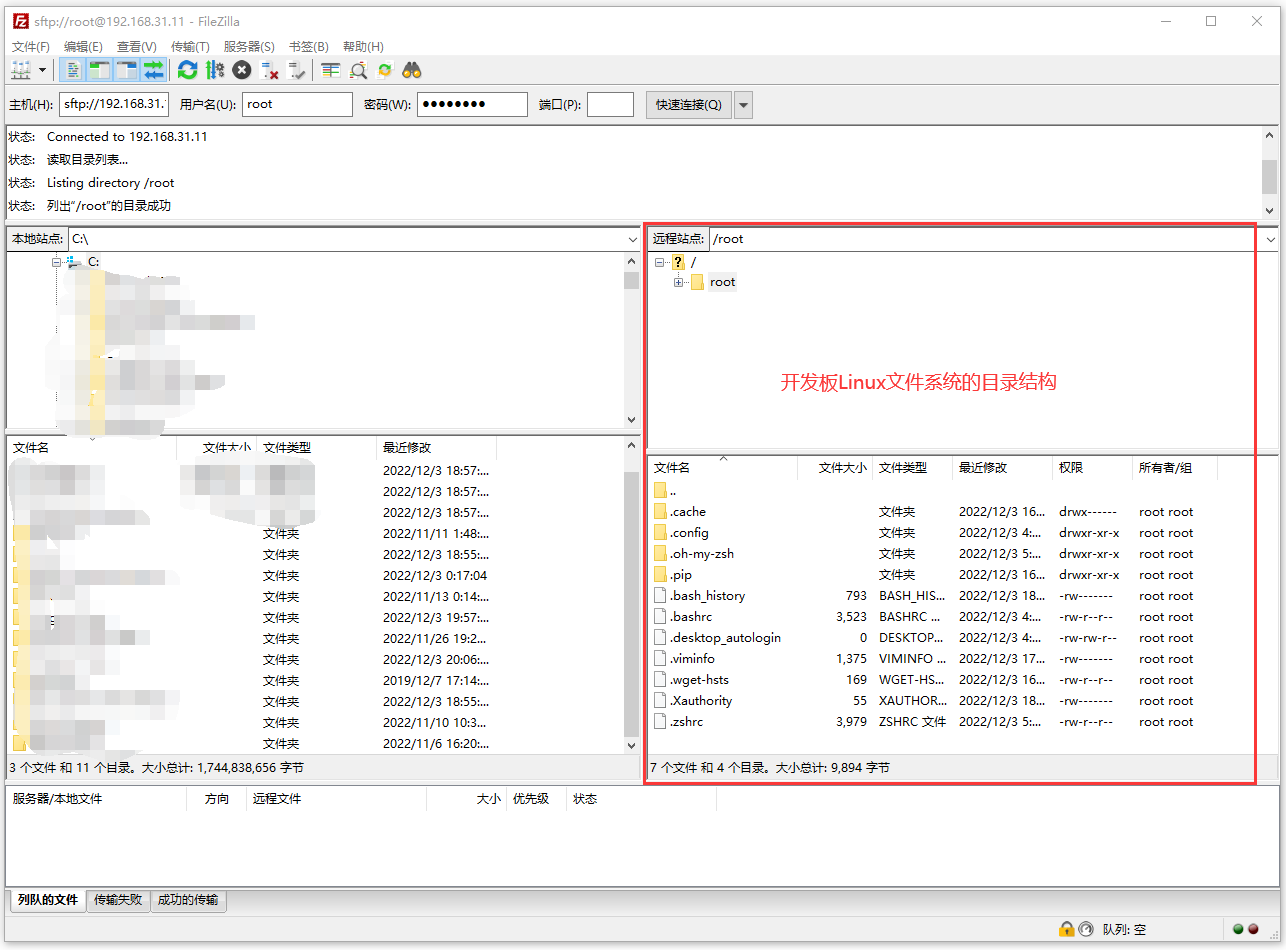This screenshot has height=950, width=1286.
Task: Toggle processing of the transfer queue
Action: pos(214,70)
